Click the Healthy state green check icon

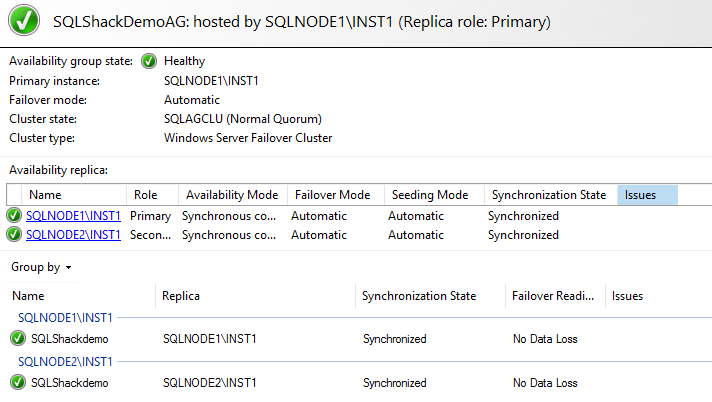(x=149, y=61)
